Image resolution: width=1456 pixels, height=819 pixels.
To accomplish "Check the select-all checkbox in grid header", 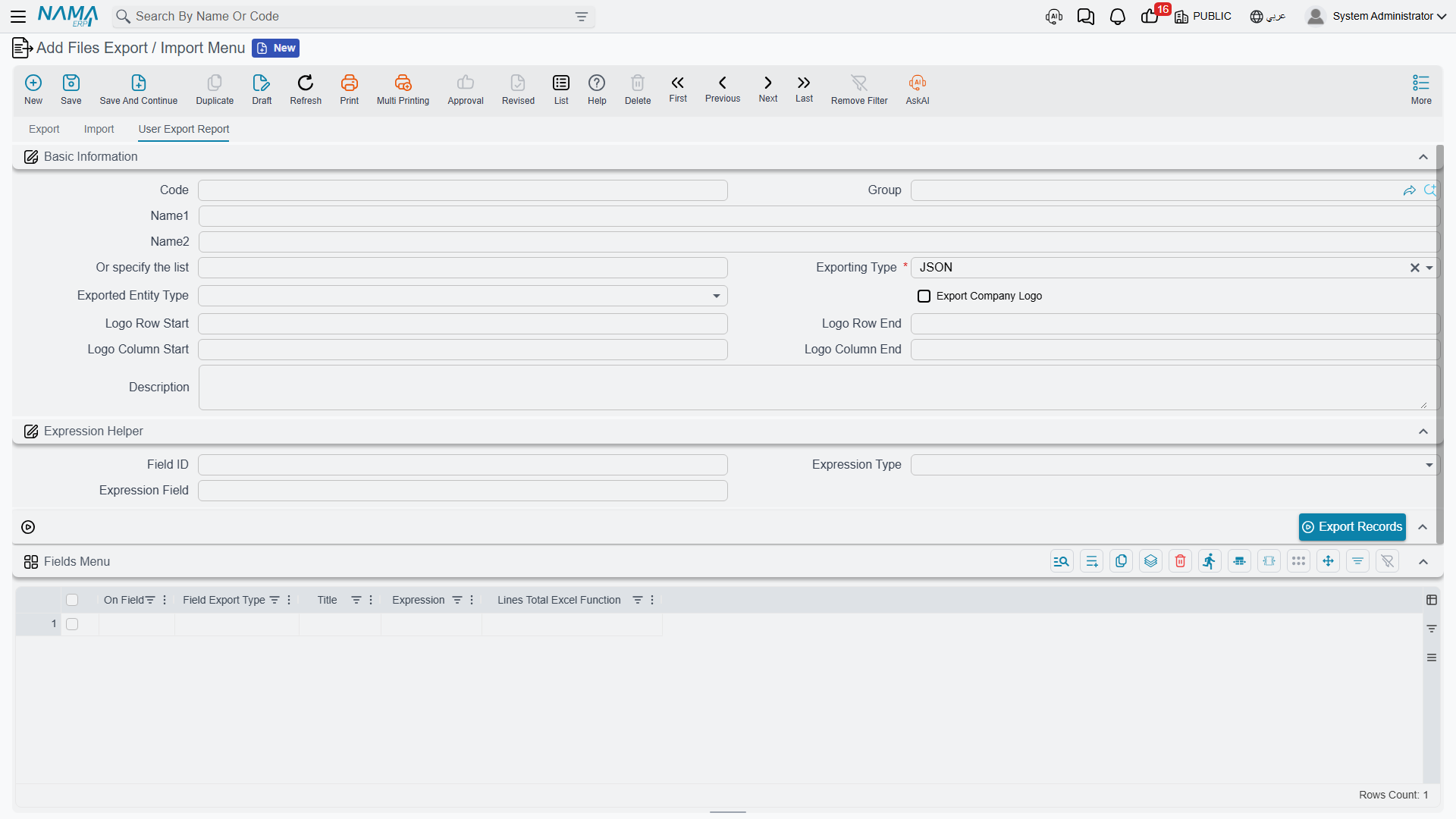I will tap(72, 600).
